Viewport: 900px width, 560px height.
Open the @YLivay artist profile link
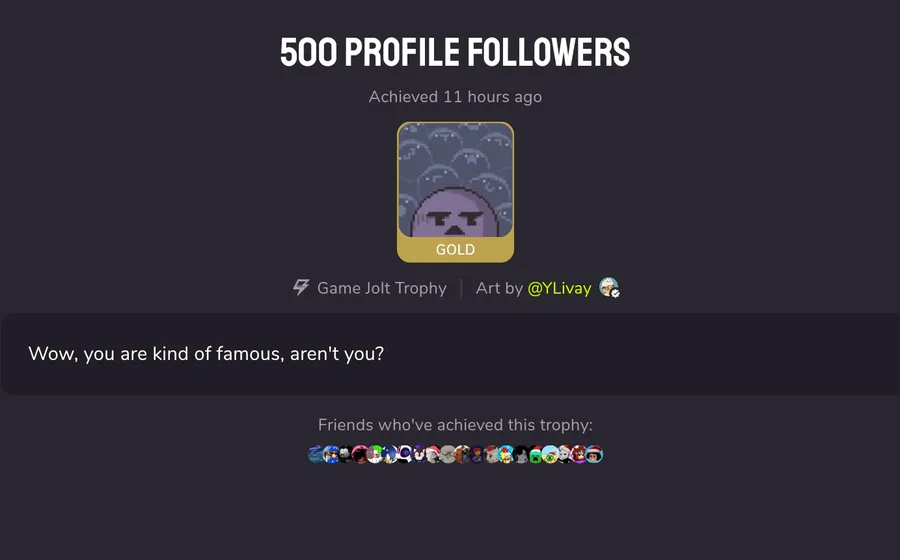559,288
